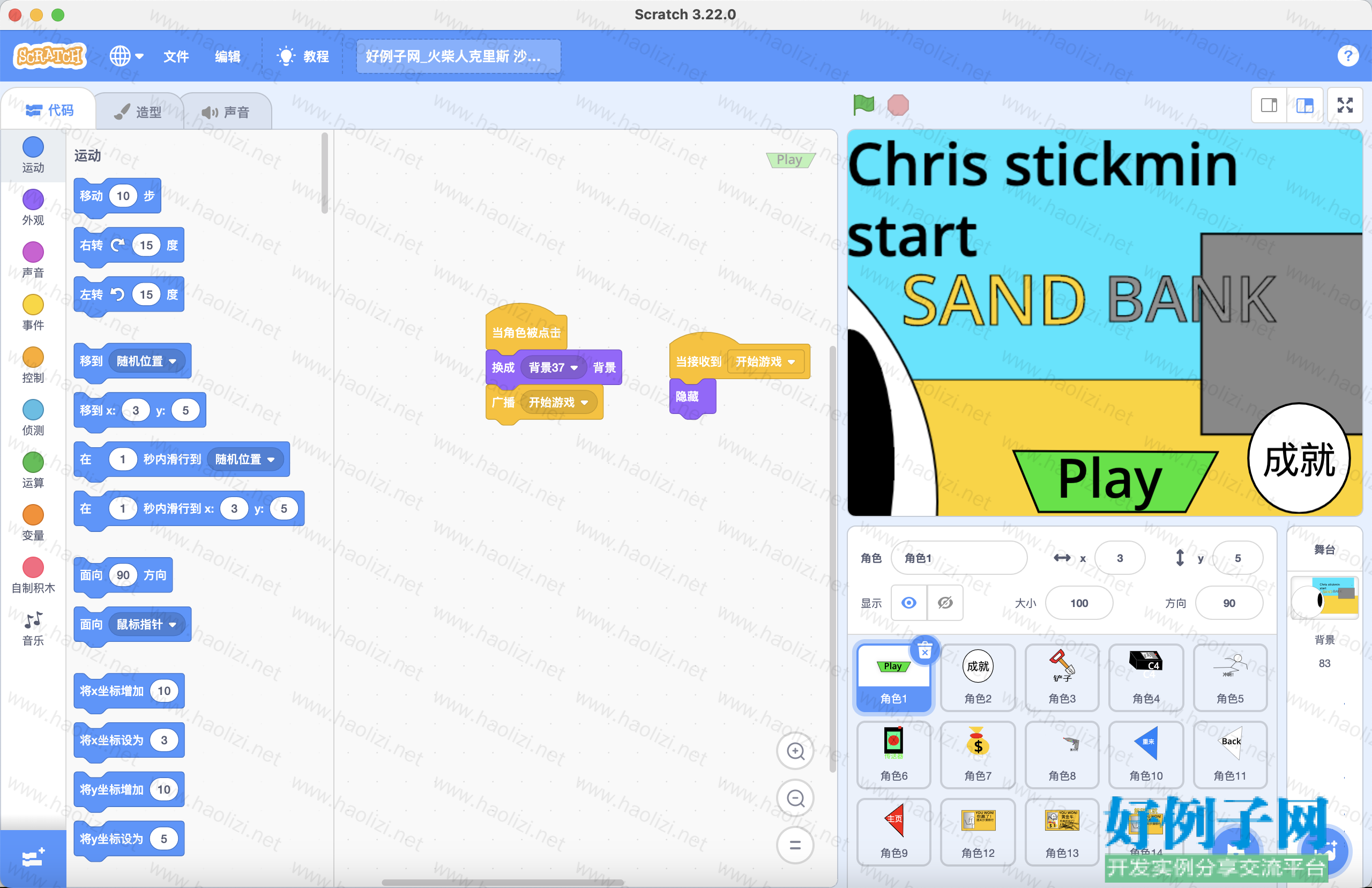The height and width of the screenshot is (888, 1372).
Task: Open the 文件 menu
Action: pyautogui.click(x=176, y=56)
